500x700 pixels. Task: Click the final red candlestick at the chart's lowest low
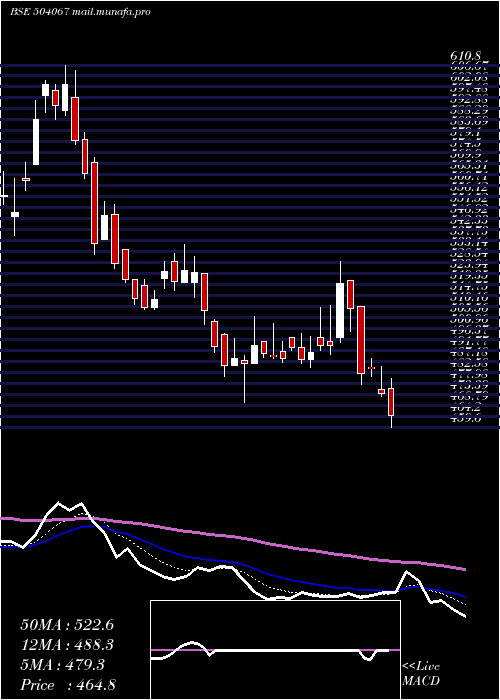coord(391,402)
